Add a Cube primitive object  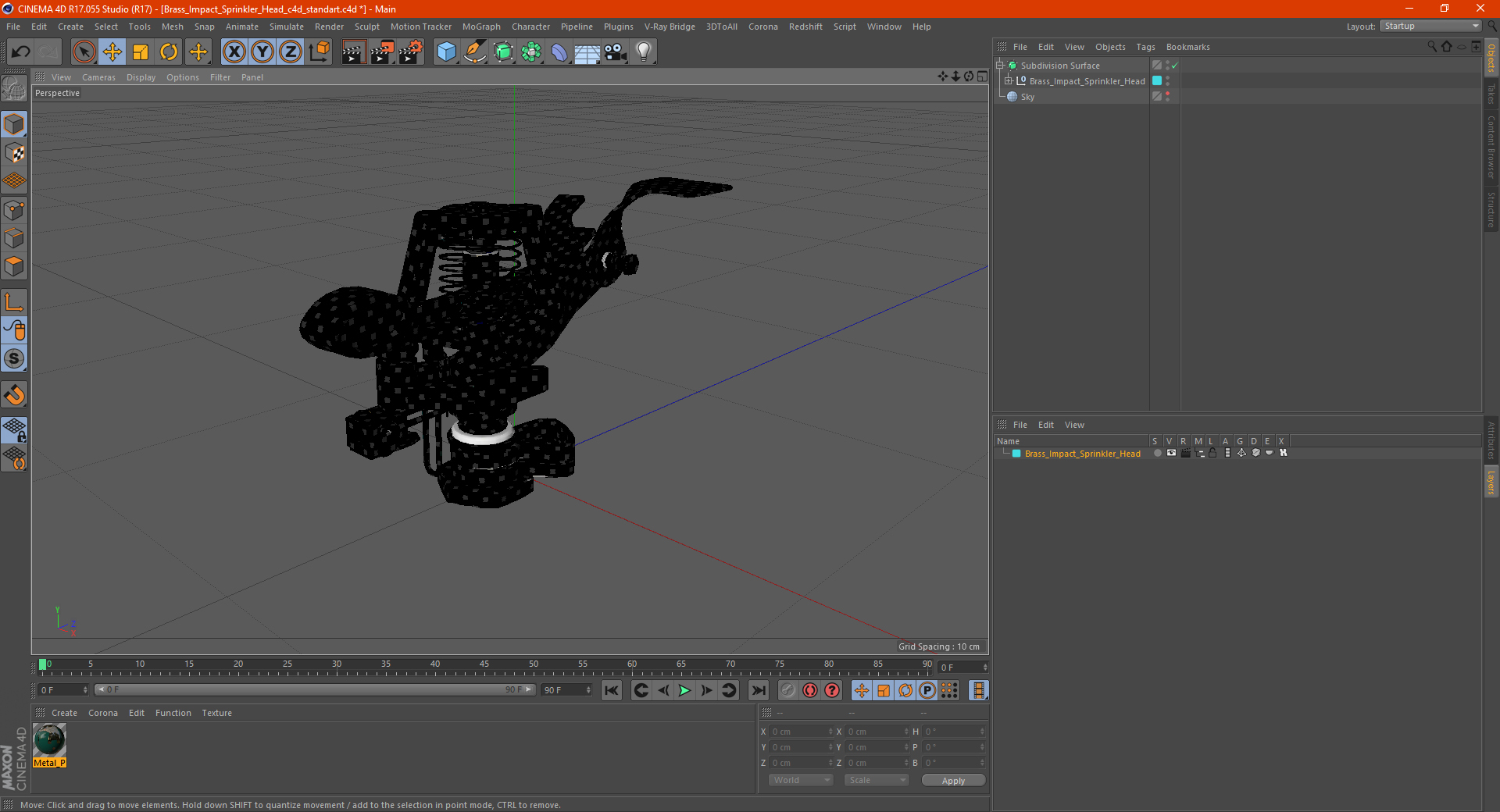tap(446, 52)
